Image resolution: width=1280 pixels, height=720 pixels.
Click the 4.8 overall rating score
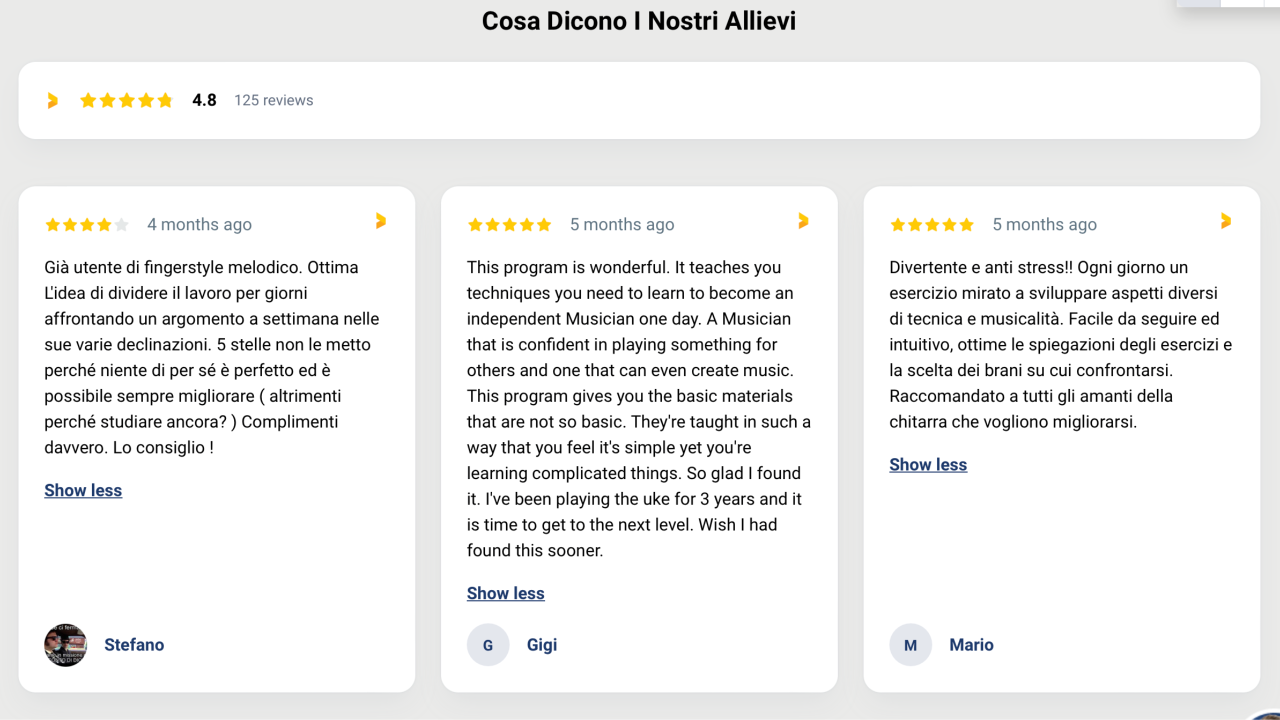[x=204, y=101]
